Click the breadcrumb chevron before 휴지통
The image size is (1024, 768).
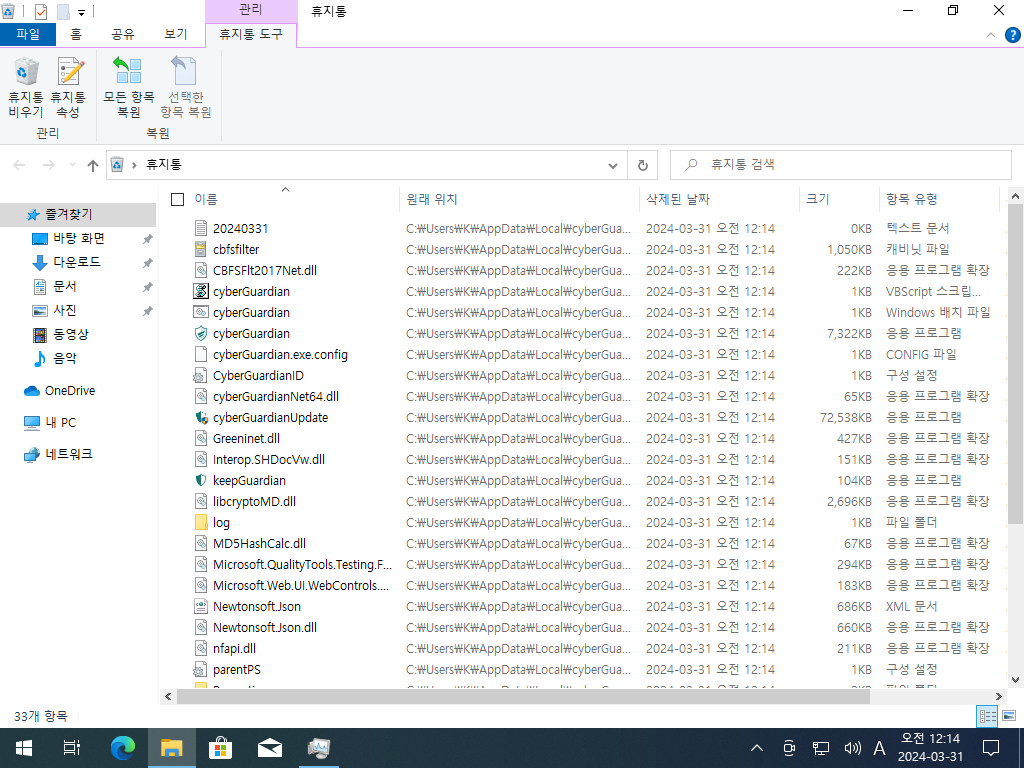(x=134, y=165)
